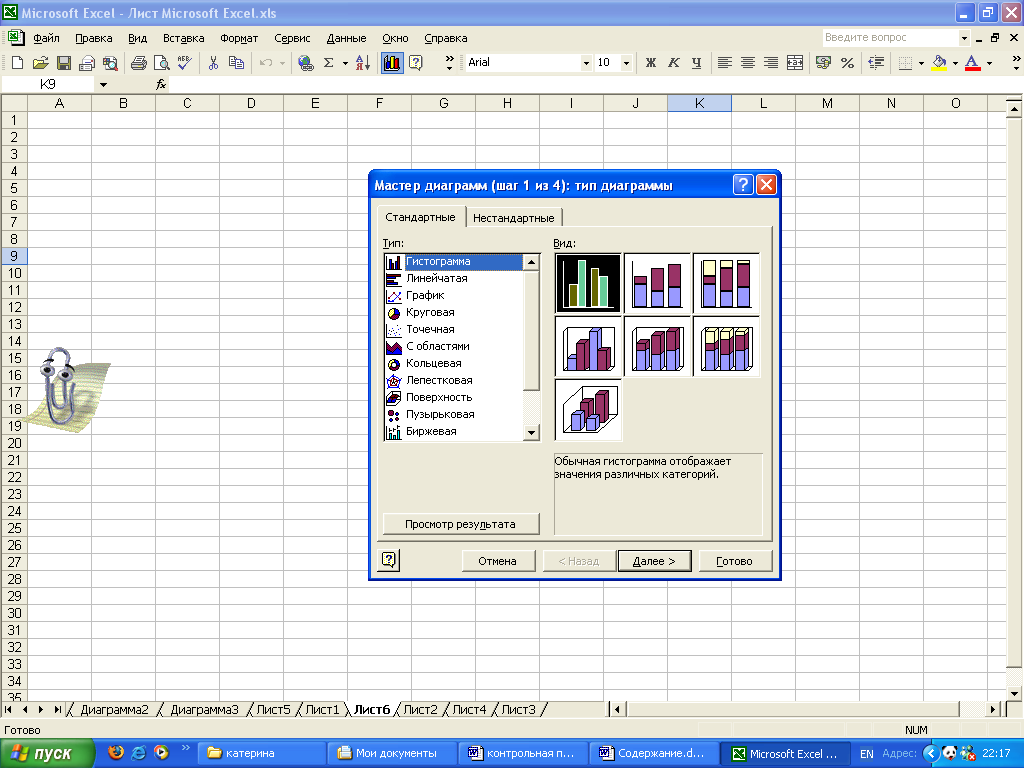Click the пуск Start button
The height and width of the screenshot is (768, 1024).
pyautogui.click(x=47, y=753)
